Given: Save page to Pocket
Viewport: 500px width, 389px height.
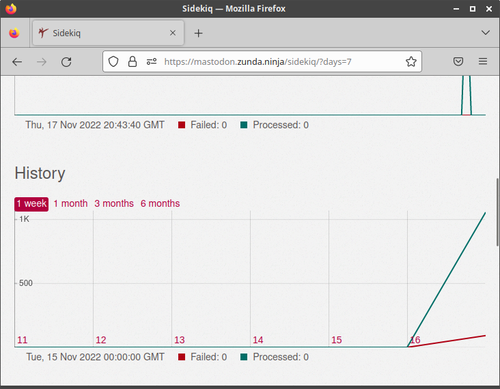Looking at the screenshot, I should pos(458,62).
